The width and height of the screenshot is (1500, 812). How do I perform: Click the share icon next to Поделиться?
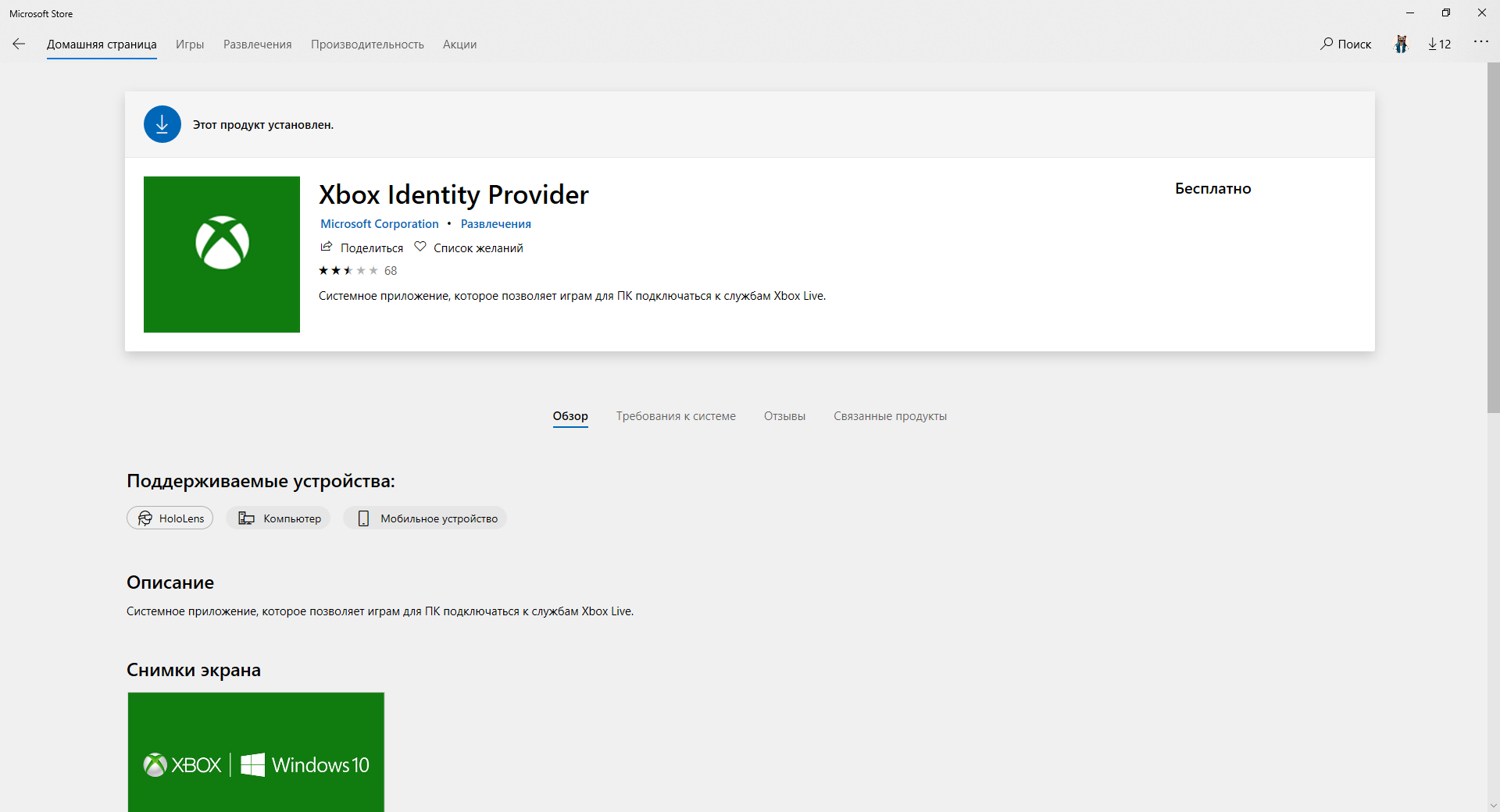click(327, 247)
